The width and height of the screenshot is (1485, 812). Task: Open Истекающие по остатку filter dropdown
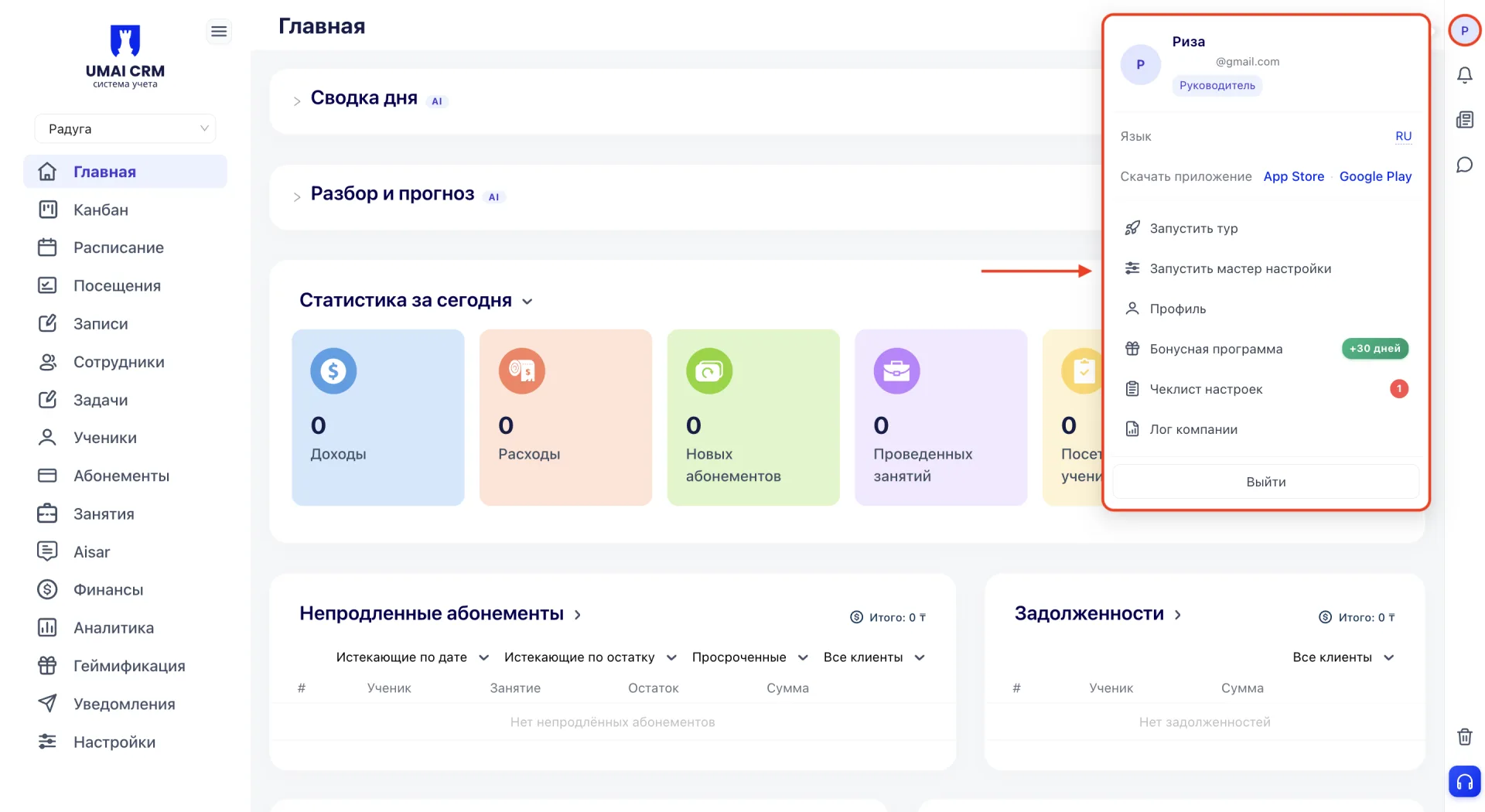click(590, 657)
